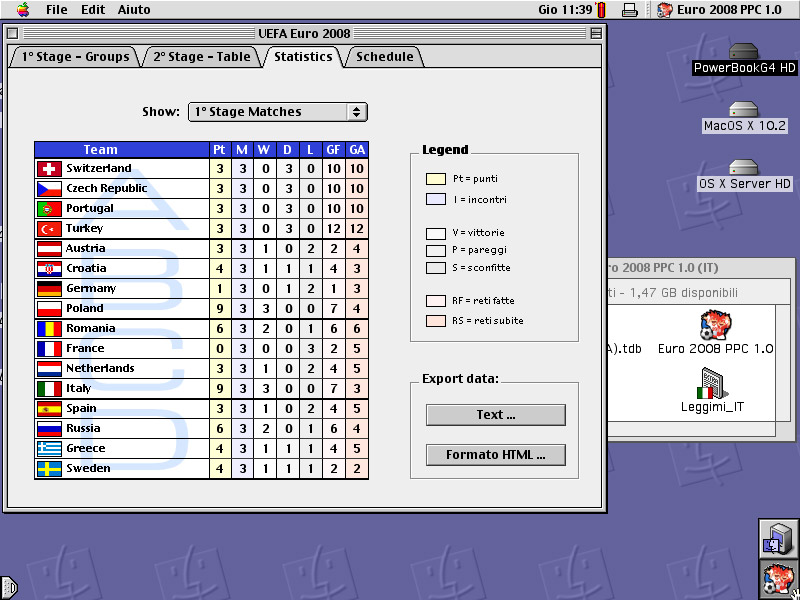
Task: Click the Greece flag icon
Action: tap(49, 448)
